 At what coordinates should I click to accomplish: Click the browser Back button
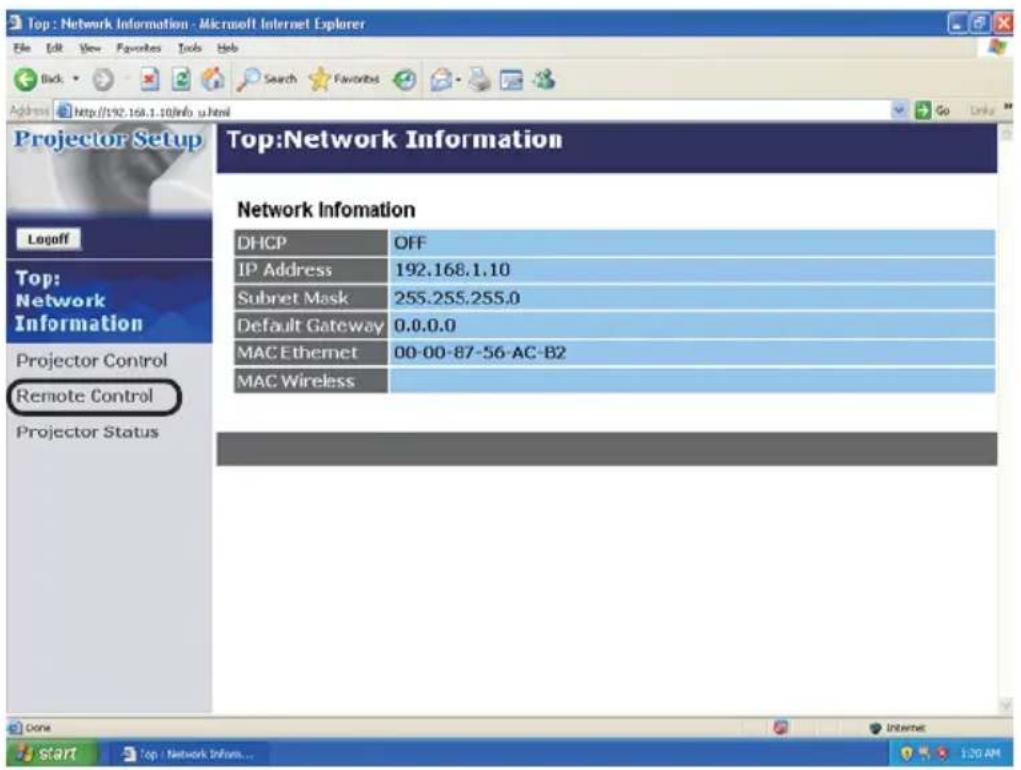point(39,79)
